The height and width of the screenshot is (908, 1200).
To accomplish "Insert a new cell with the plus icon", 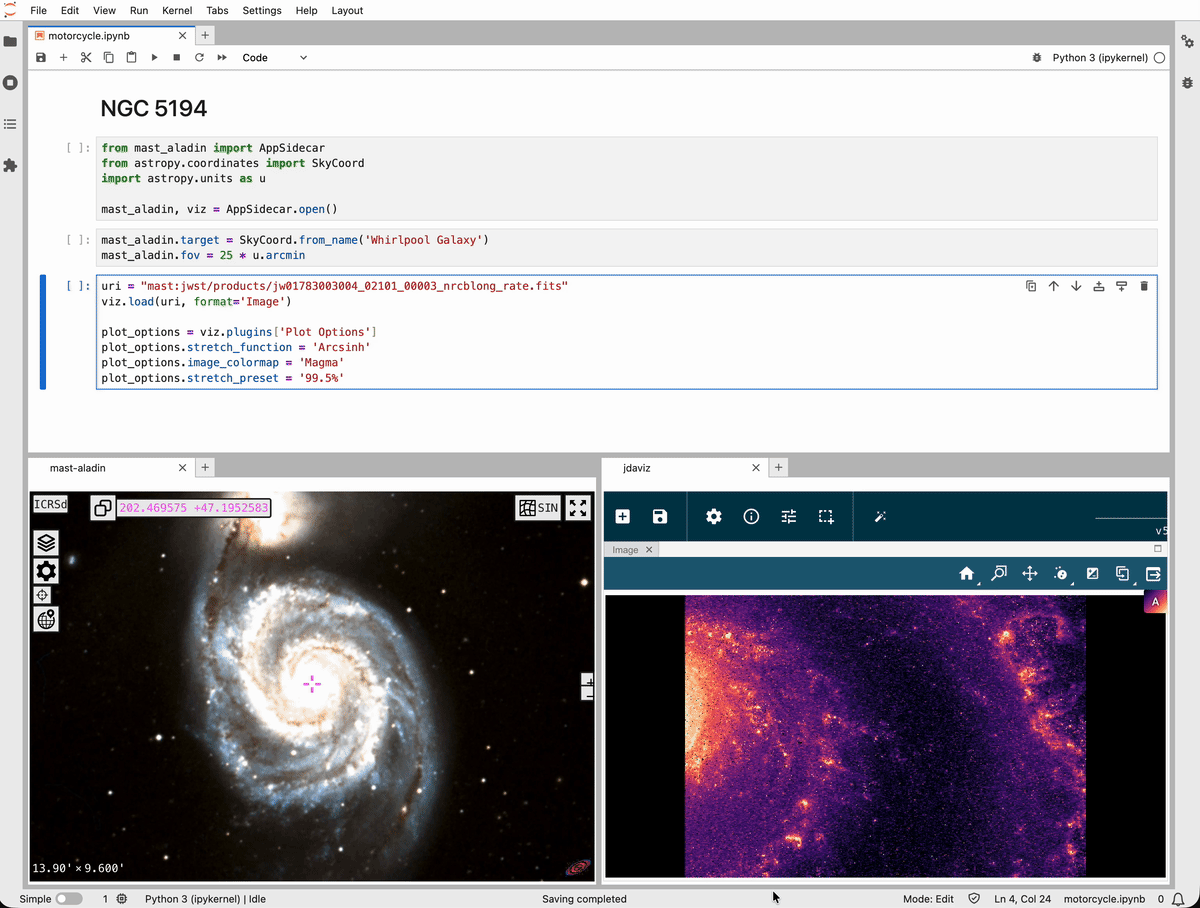I will [x=63, y=58].
